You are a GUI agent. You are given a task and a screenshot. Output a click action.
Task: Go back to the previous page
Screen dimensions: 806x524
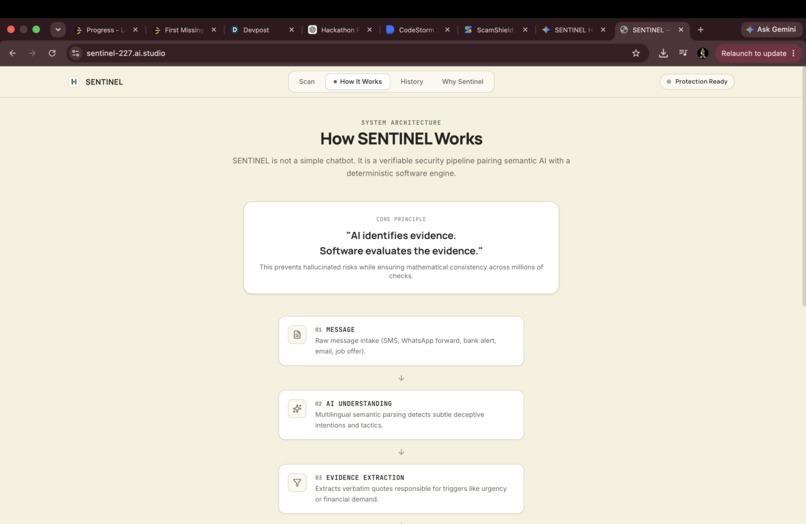(13, 53)
